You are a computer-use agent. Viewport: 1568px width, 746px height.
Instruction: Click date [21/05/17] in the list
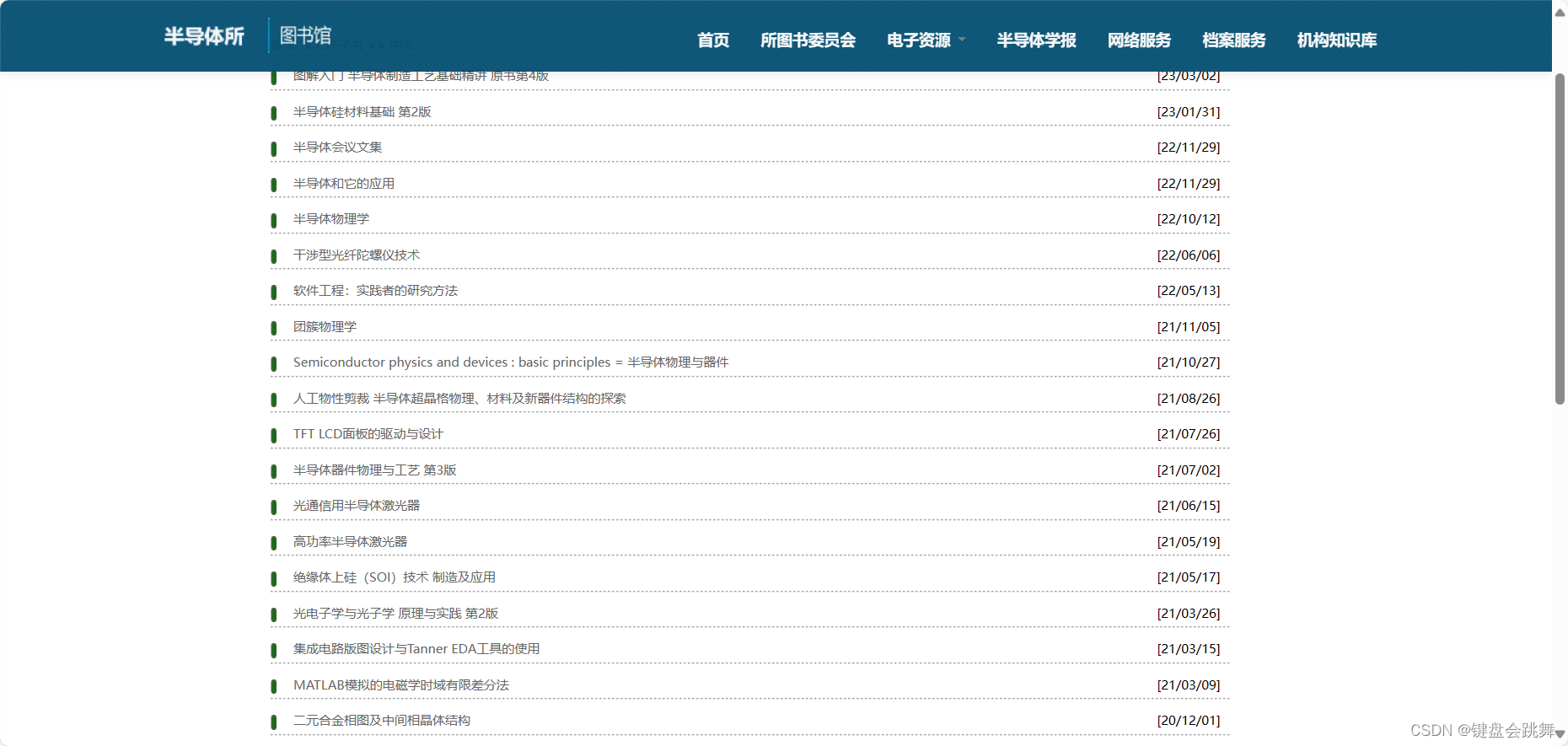point(1189,577)
